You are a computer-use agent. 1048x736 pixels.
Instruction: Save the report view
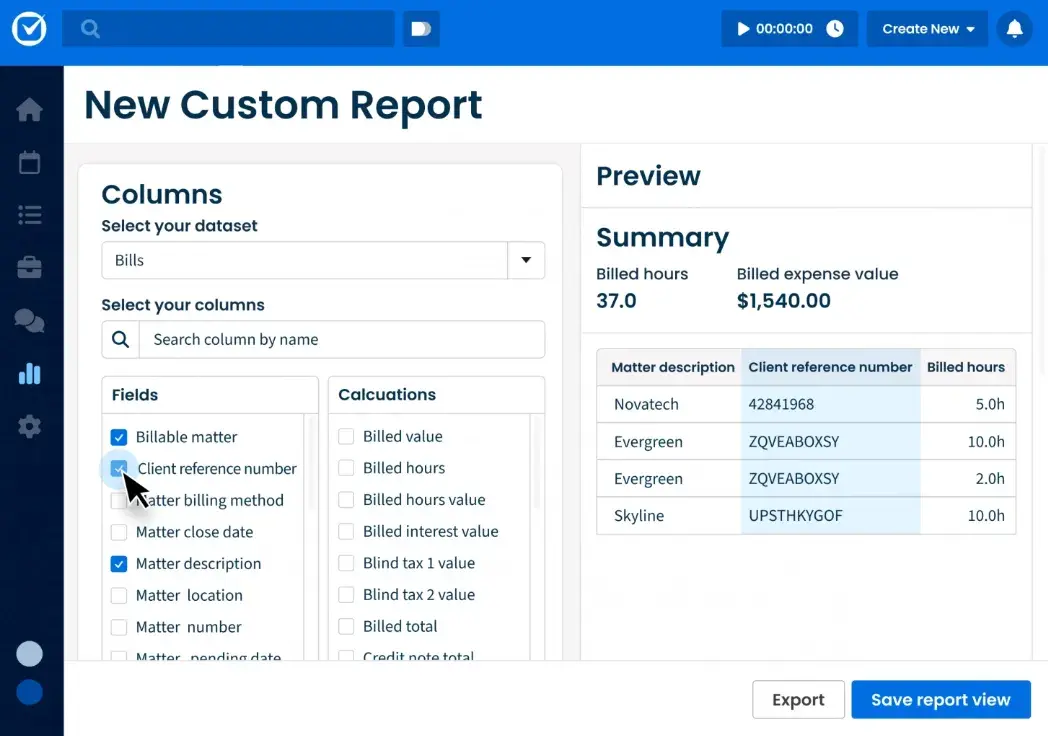tap(940, 699)
